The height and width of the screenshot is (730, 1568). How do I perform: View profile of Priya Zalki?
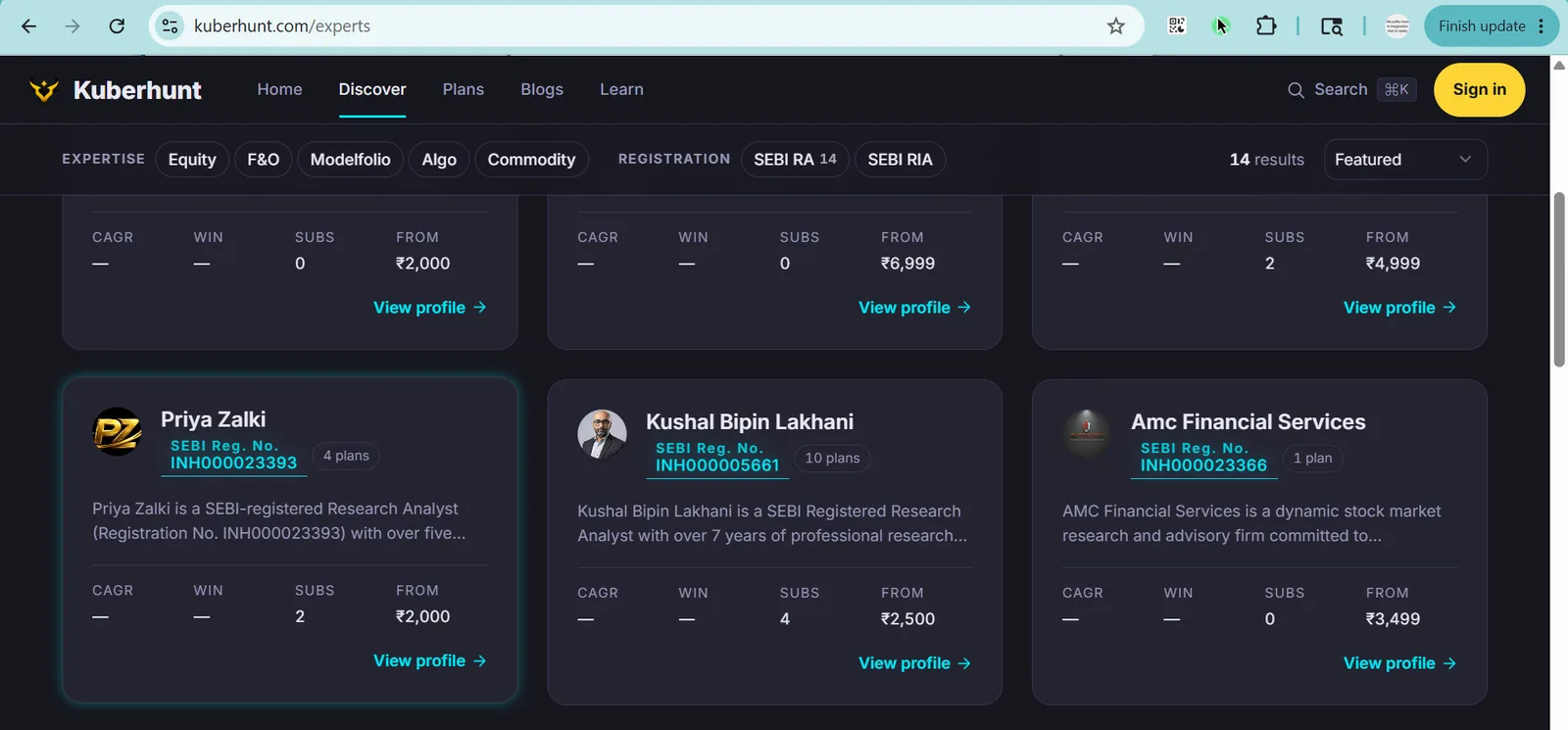click(429, 661)
